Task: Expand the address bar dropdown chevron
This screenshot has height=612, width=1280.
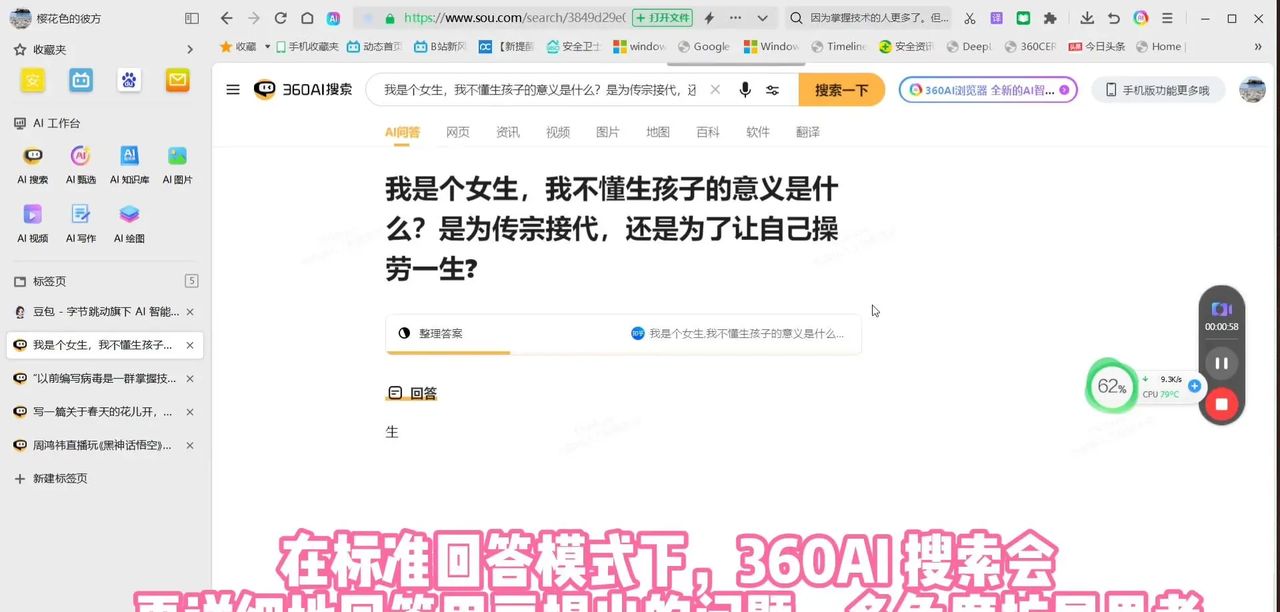Action: point(763,18)
